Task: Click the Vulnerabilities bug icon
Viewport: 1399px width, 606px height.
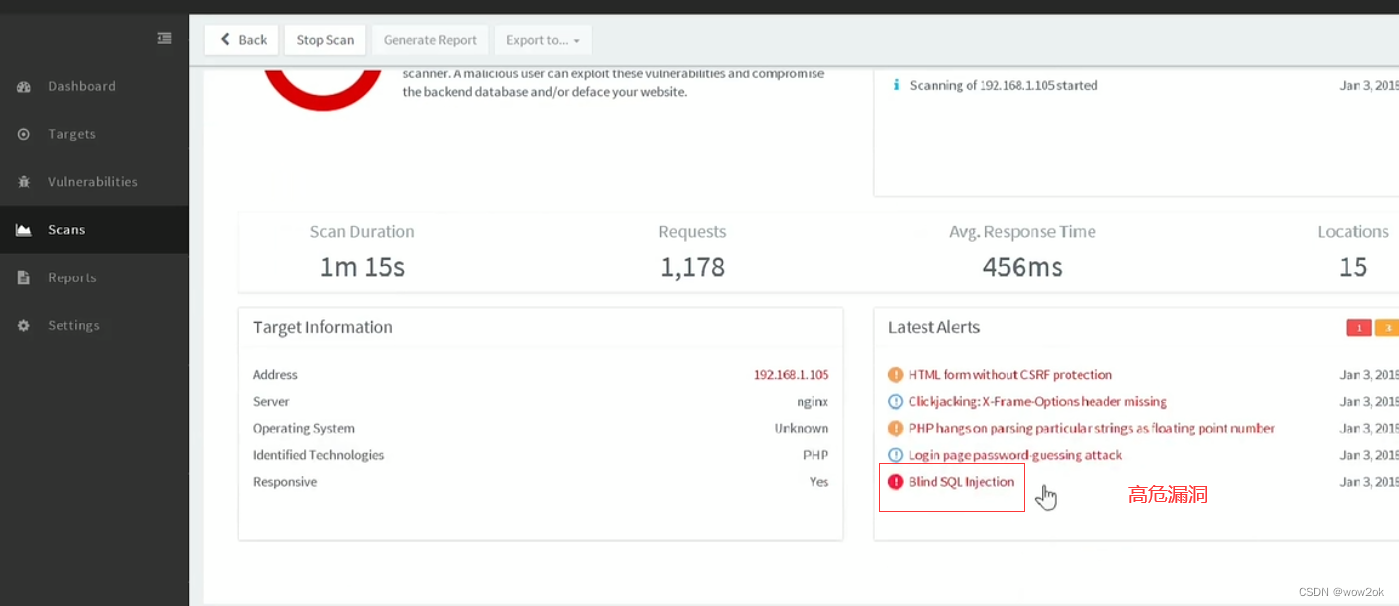Action: (24, 182)
